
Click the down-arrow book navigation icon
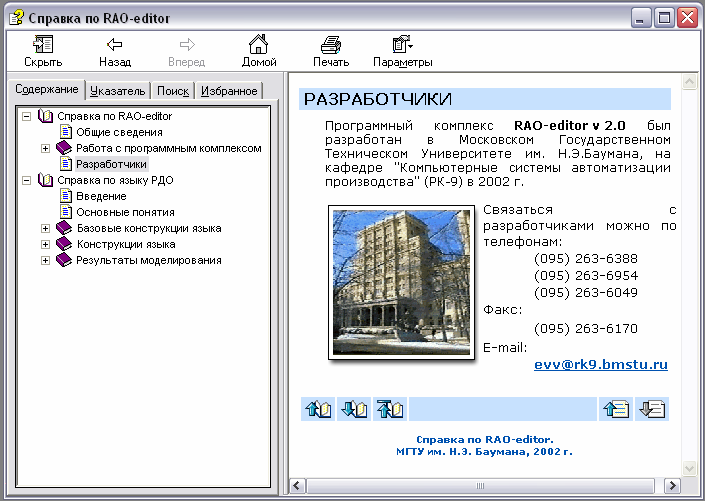pyautogui.click(x=354, y=409)
